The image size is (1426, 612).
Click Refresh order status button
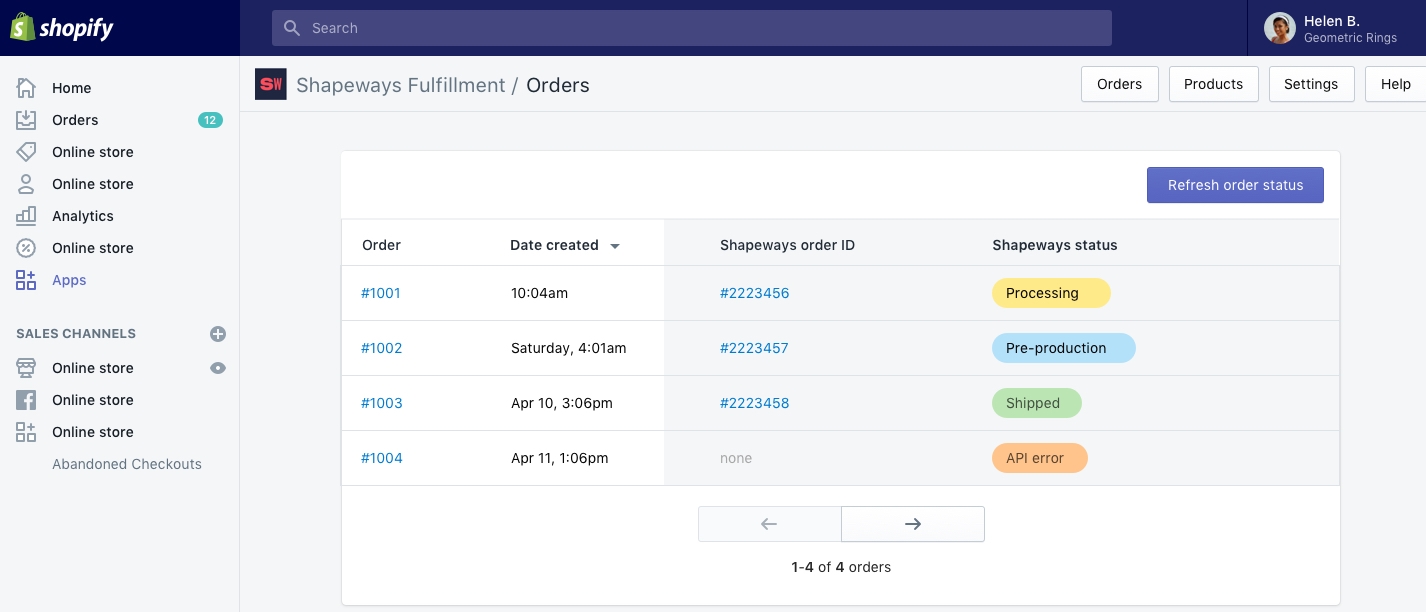[x=1235, y=185]
